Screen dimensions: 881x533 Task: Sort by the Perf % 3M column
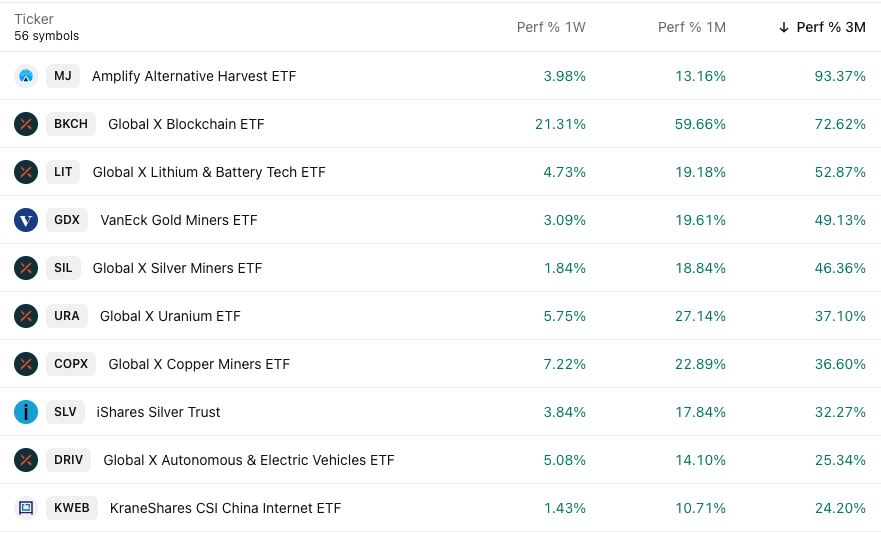click(x=830, y=27)
